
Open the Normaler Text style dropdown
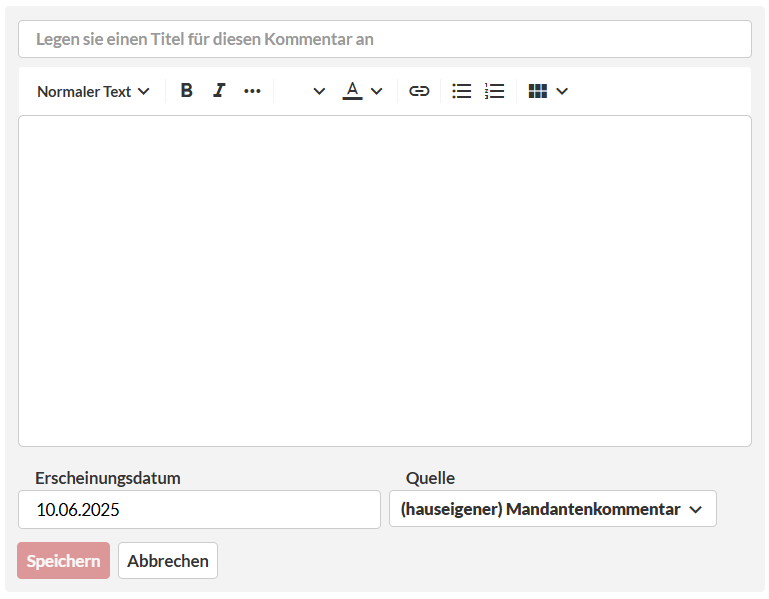pyautogui.click(x=93, y=91)
